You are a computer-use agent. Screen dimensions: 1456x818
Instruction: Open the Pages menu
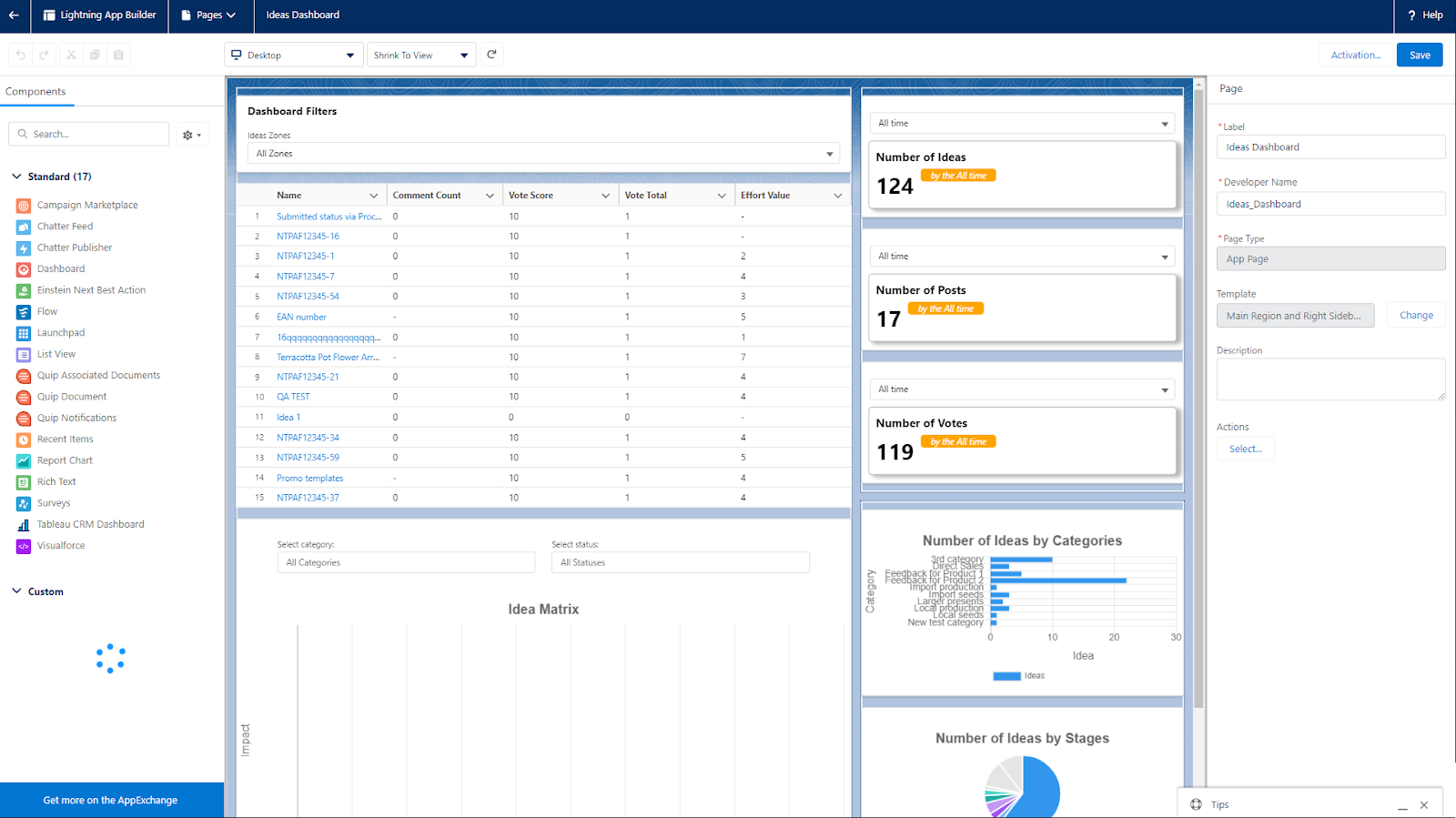tap(208, 15)
